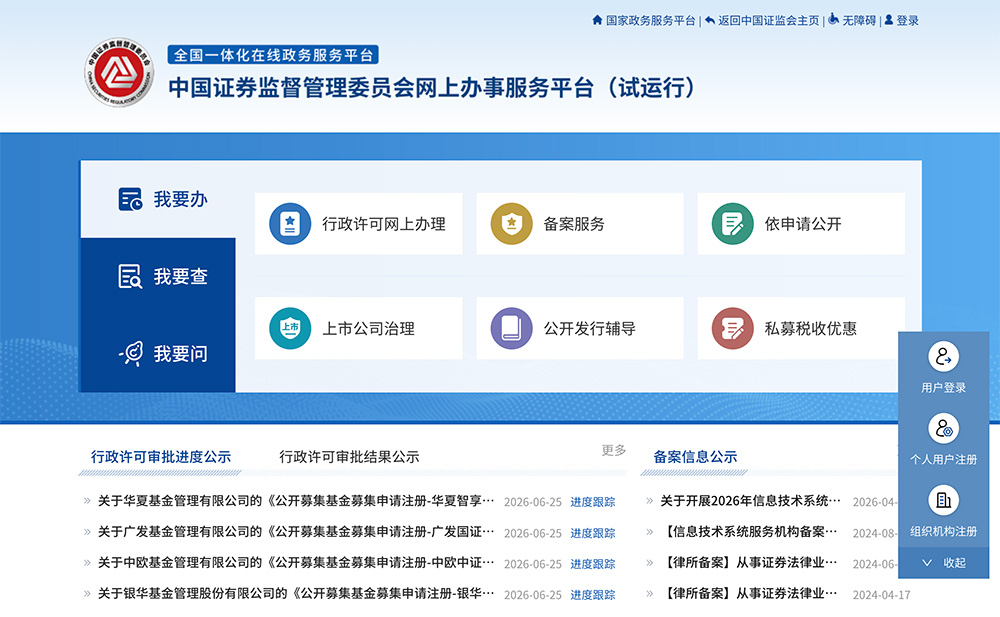Click 进度跟踪 for the 华夏基金 row

(x=592, y=502)
